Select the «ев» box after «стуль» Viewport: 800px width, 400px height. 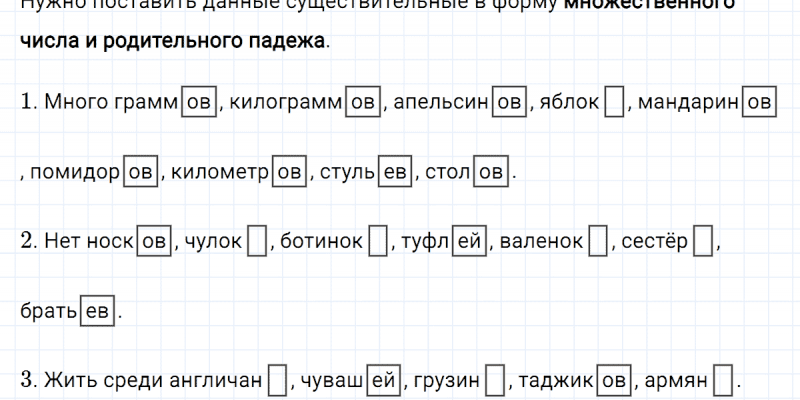tap(396, 172)
